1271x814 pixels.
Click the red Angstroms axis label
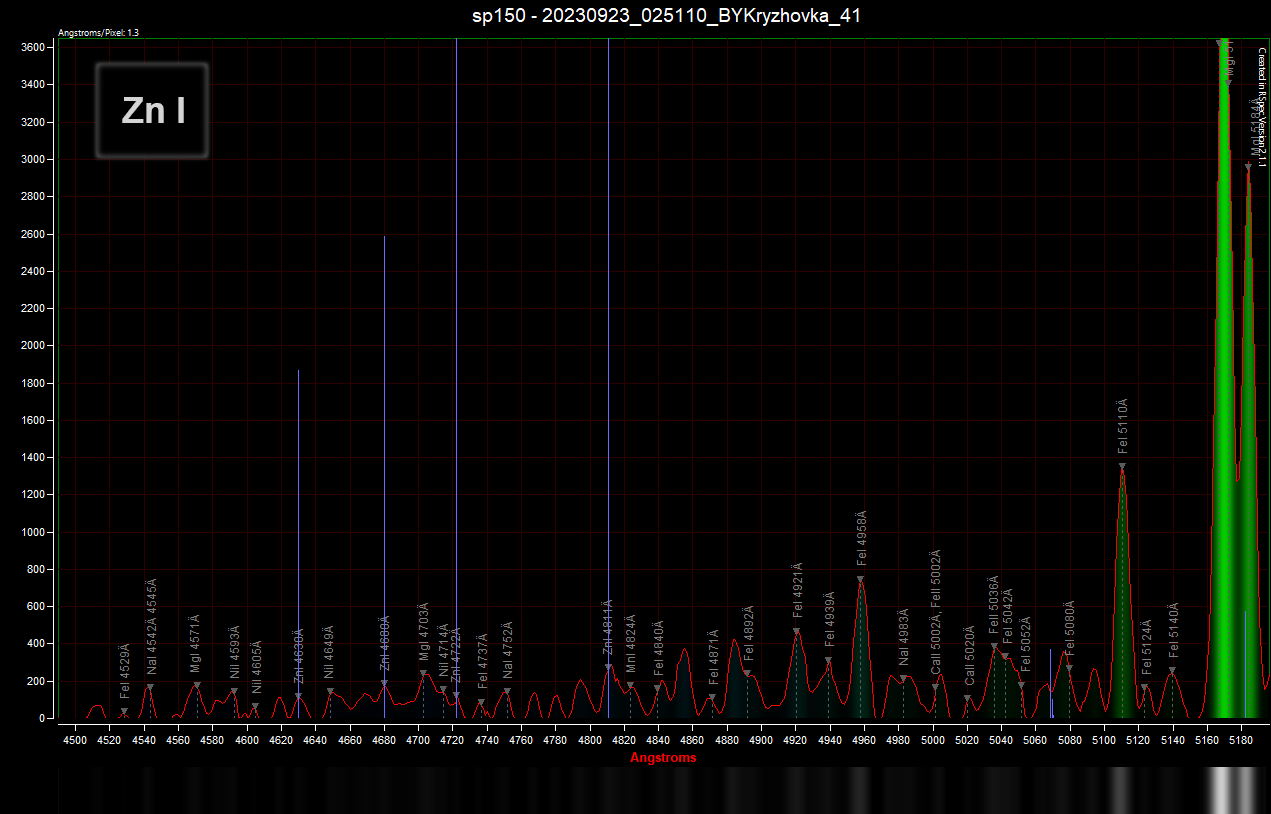click(x=663, y=758)
